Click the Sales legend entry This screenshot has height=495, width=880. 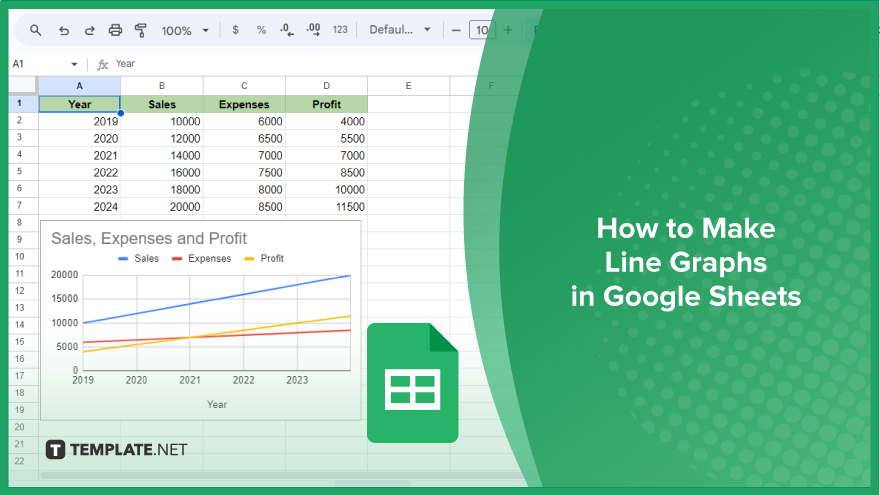point(139,259)
